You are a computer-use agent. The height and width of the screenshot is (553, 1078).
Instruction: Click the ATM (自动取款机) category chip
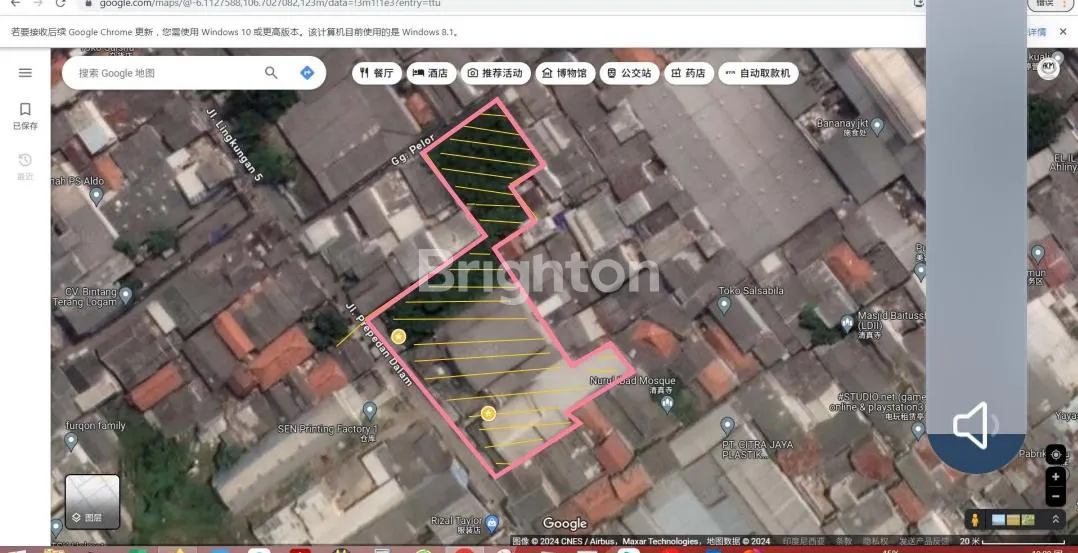757,73
